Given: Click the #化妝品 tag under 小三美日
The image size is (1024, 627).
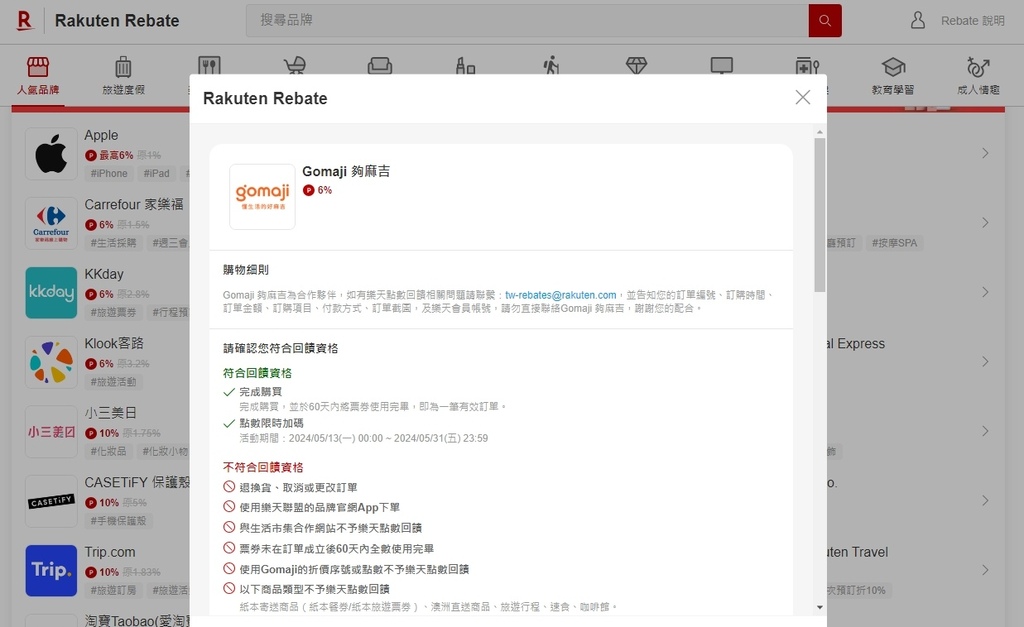Looking at the screenshot, I should point(108,451).
